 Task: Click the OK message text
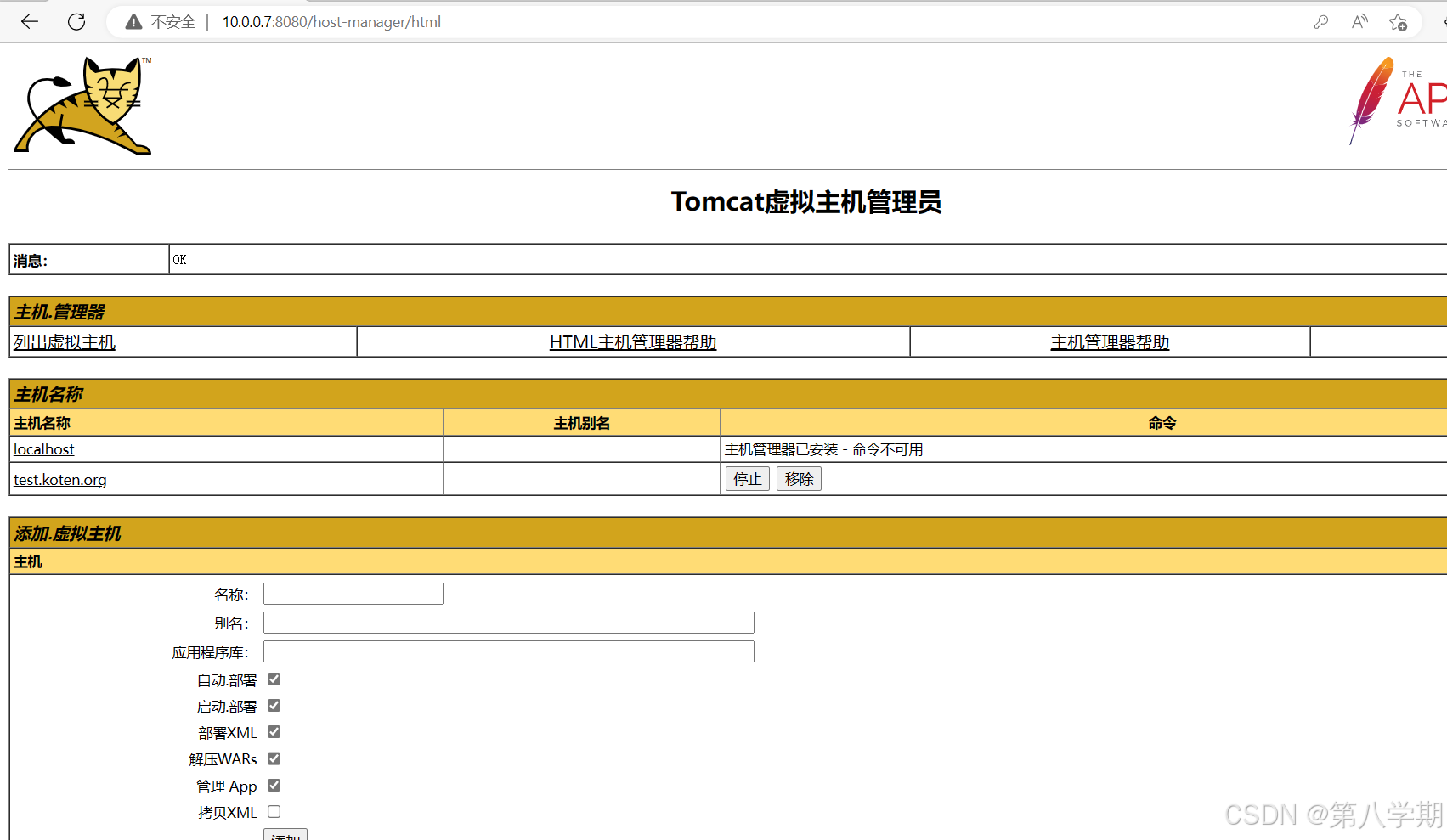[179, 260]
